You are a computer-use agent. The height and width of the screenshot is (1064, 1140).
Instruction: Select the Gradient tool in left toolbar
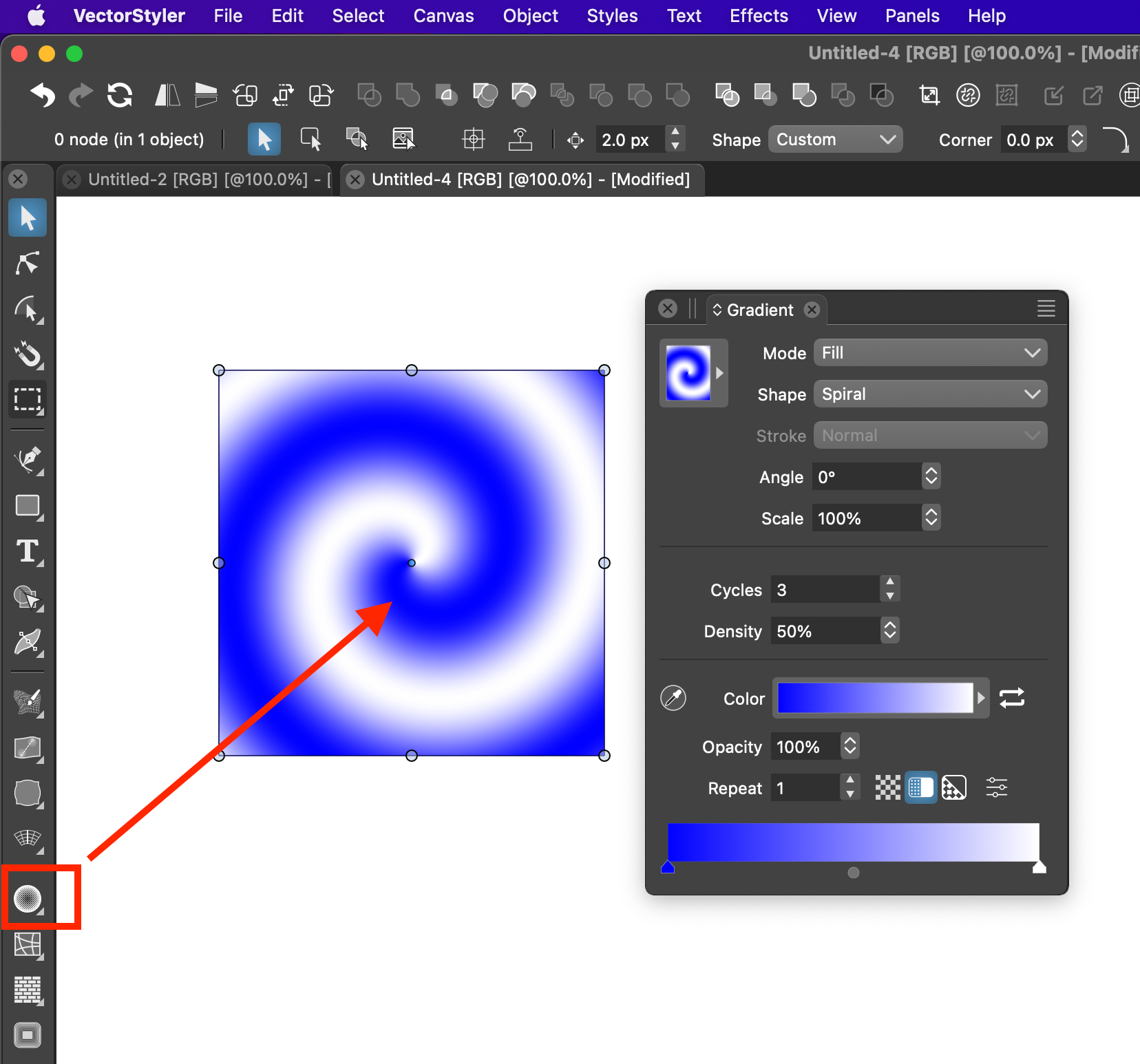pos(28,899)
